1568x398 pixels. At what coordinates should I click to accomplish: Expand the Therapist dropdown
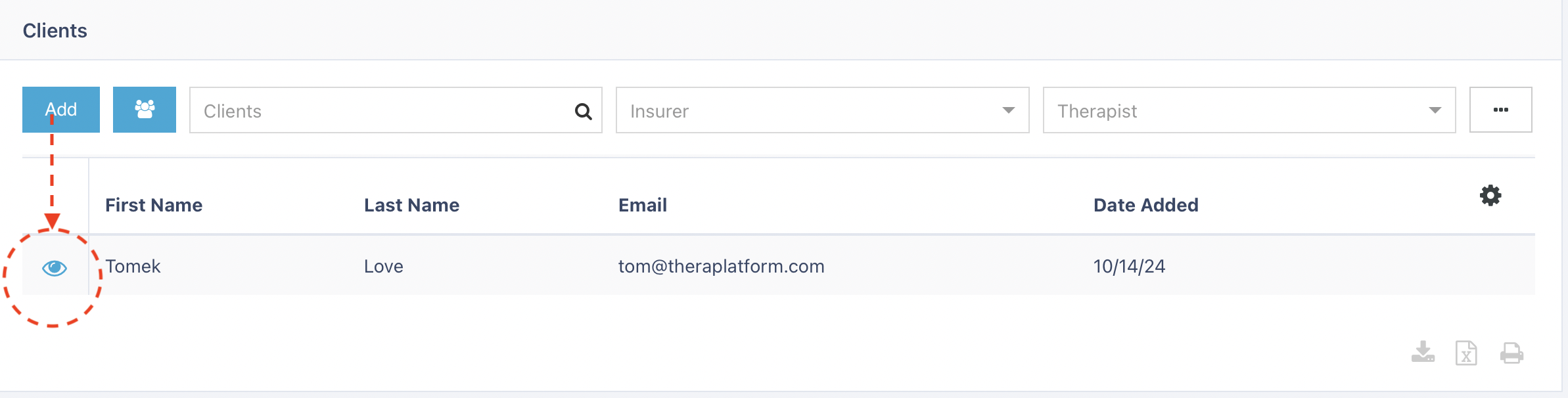(x=1249, y=110)
